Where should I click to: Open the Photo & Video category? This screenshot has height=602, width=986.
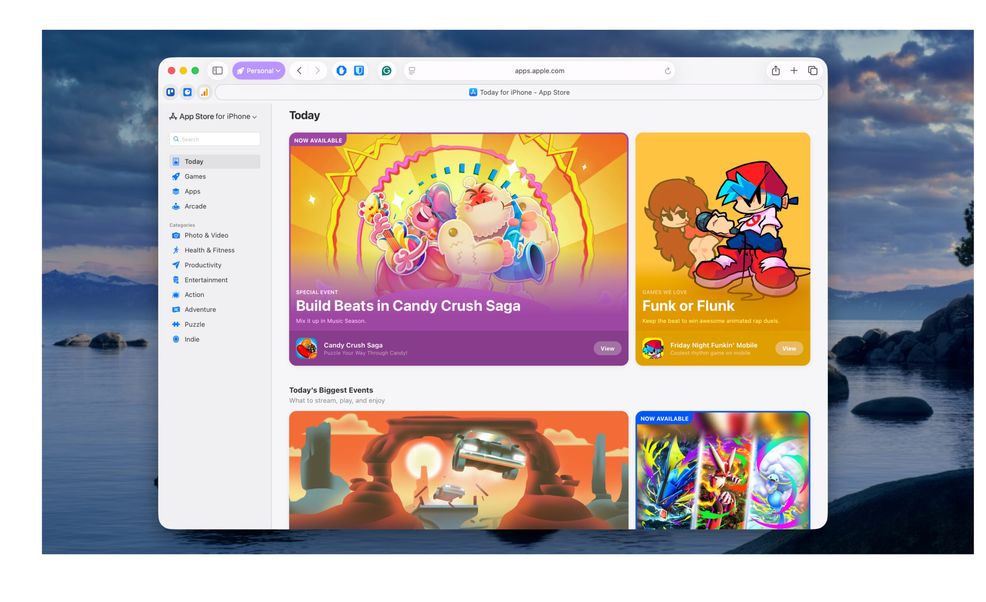pyautogui.click(x=214, y=235)
